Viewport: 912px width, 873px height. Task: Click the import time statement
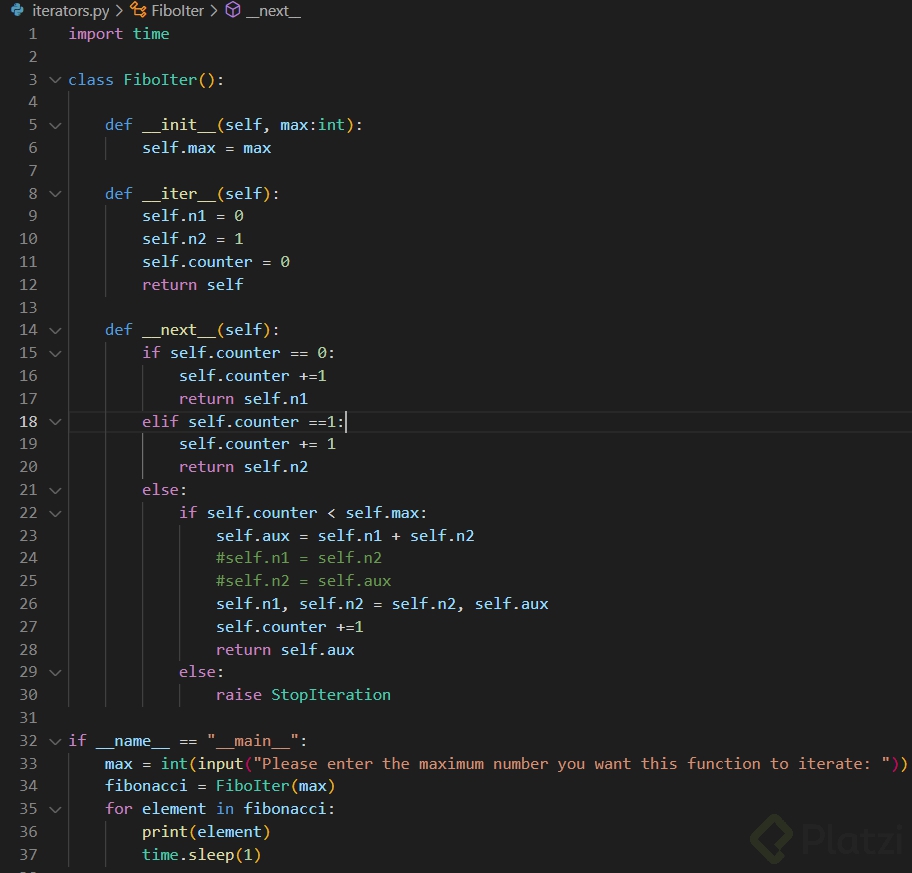click(118, 33)
